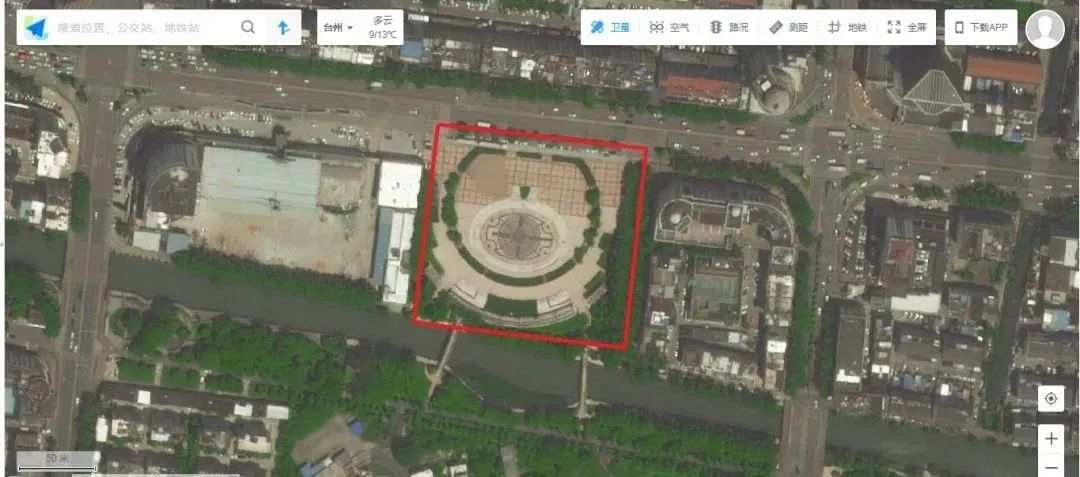1080x477 pixels.
Task: Expand the 台州 city dropdown
Action: [x=338, y=28]
